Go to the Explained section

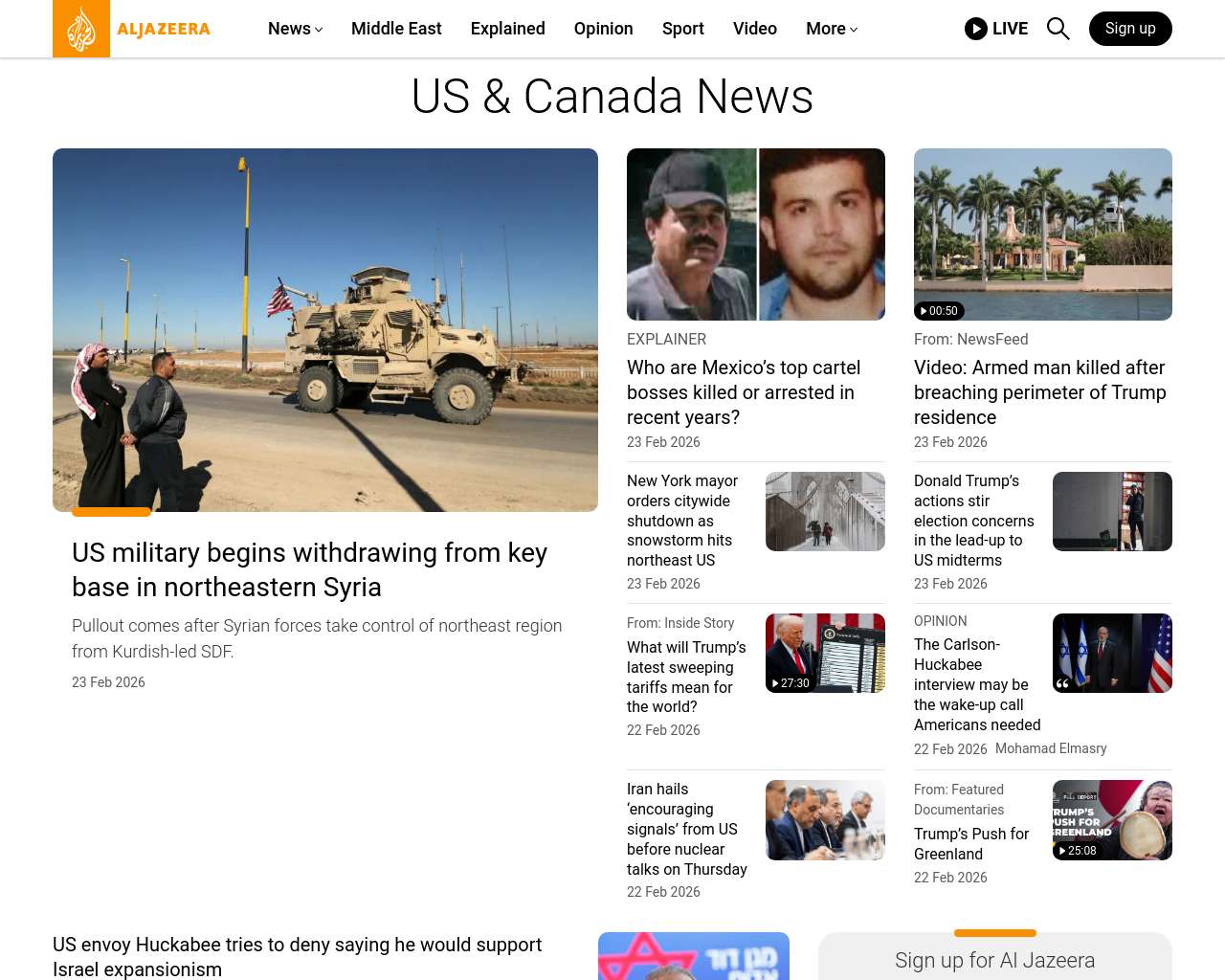pos(508,29)
